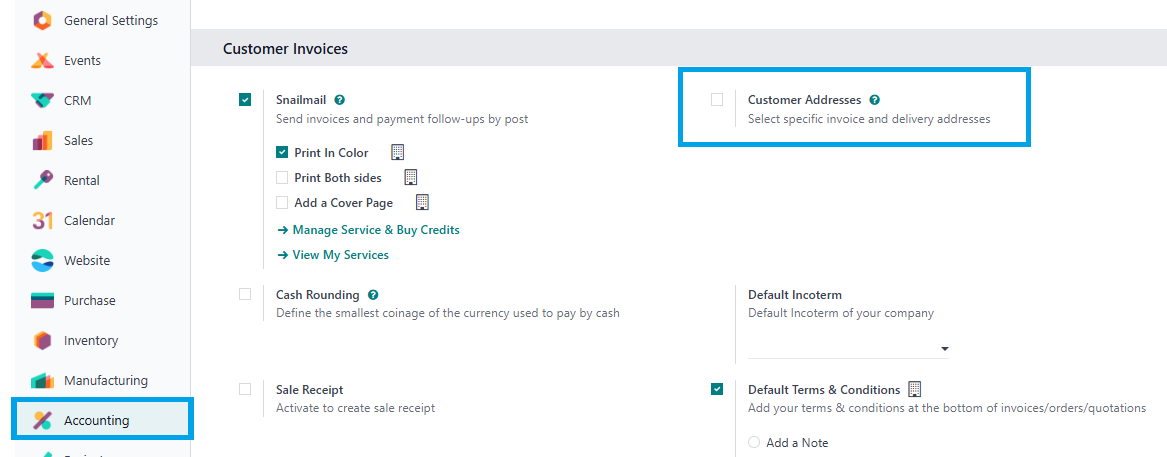Click the CRM icon in sidebar

42,100
